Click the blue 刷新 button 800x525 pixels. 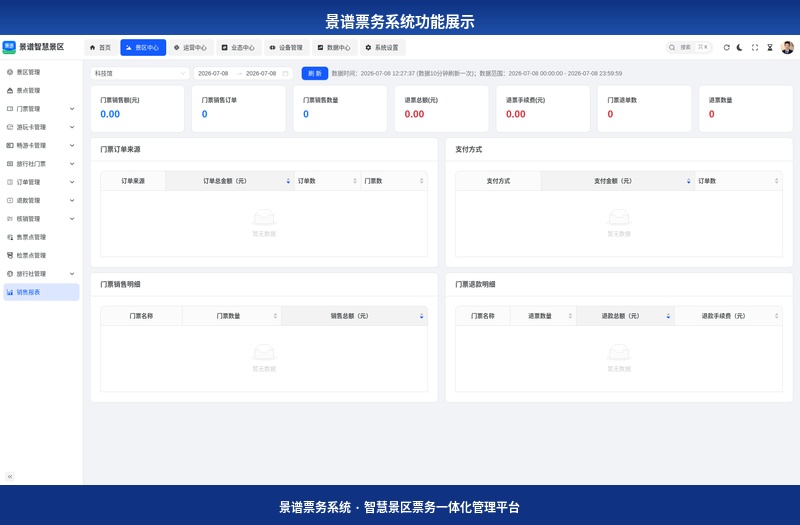click(x=315, y=73)
